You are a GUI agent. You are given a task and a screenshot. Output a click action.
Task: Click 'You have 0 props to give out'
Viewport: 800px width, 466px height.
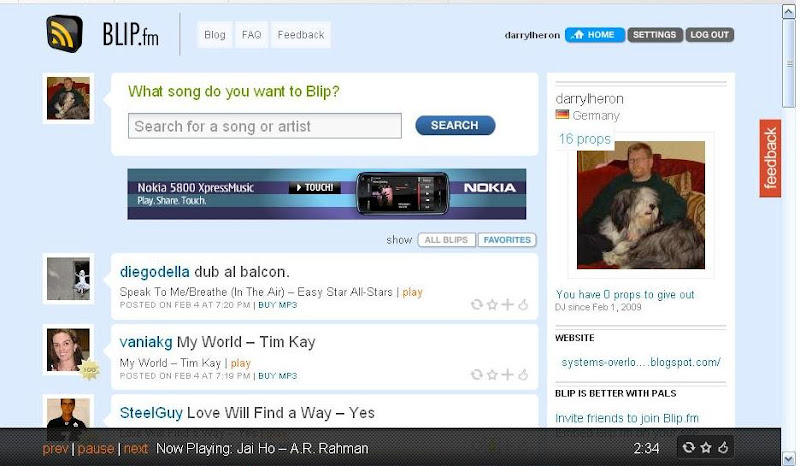(x=625, y=295)
